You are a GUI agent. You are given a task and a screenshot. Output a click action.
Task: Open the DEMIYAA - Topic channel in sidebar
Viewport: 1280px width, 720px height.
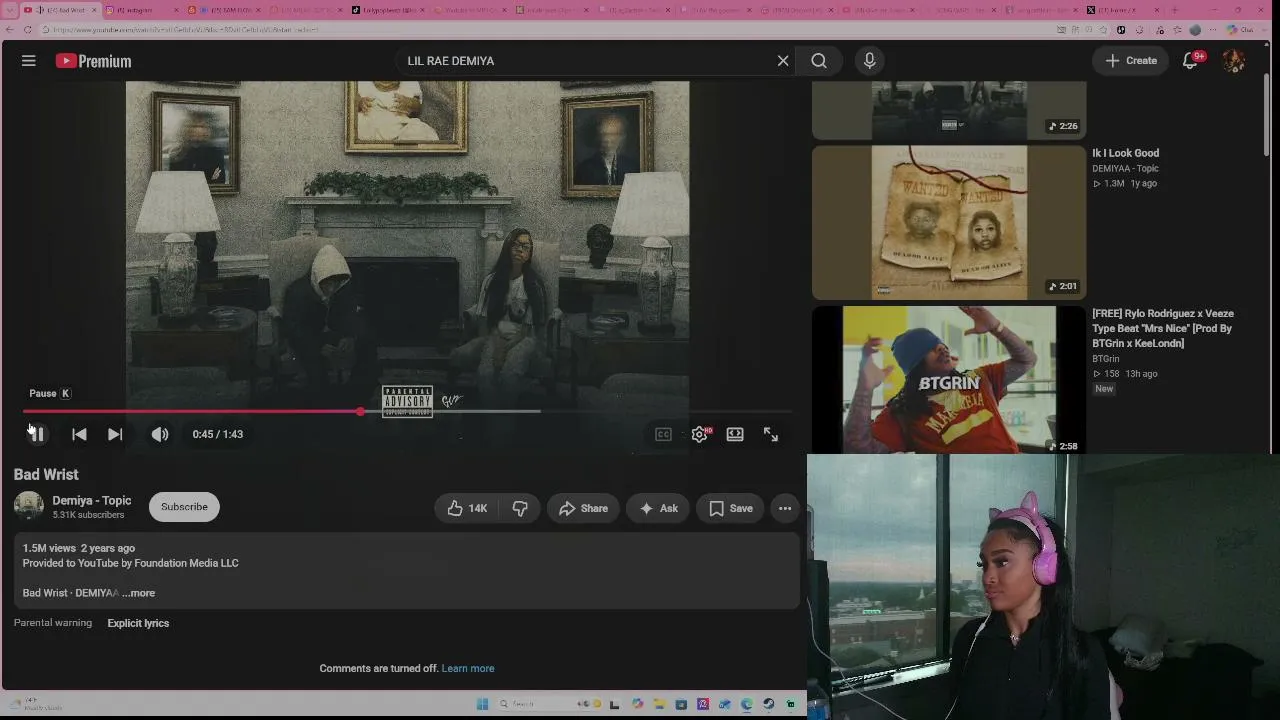click(x=1126, y=169)
